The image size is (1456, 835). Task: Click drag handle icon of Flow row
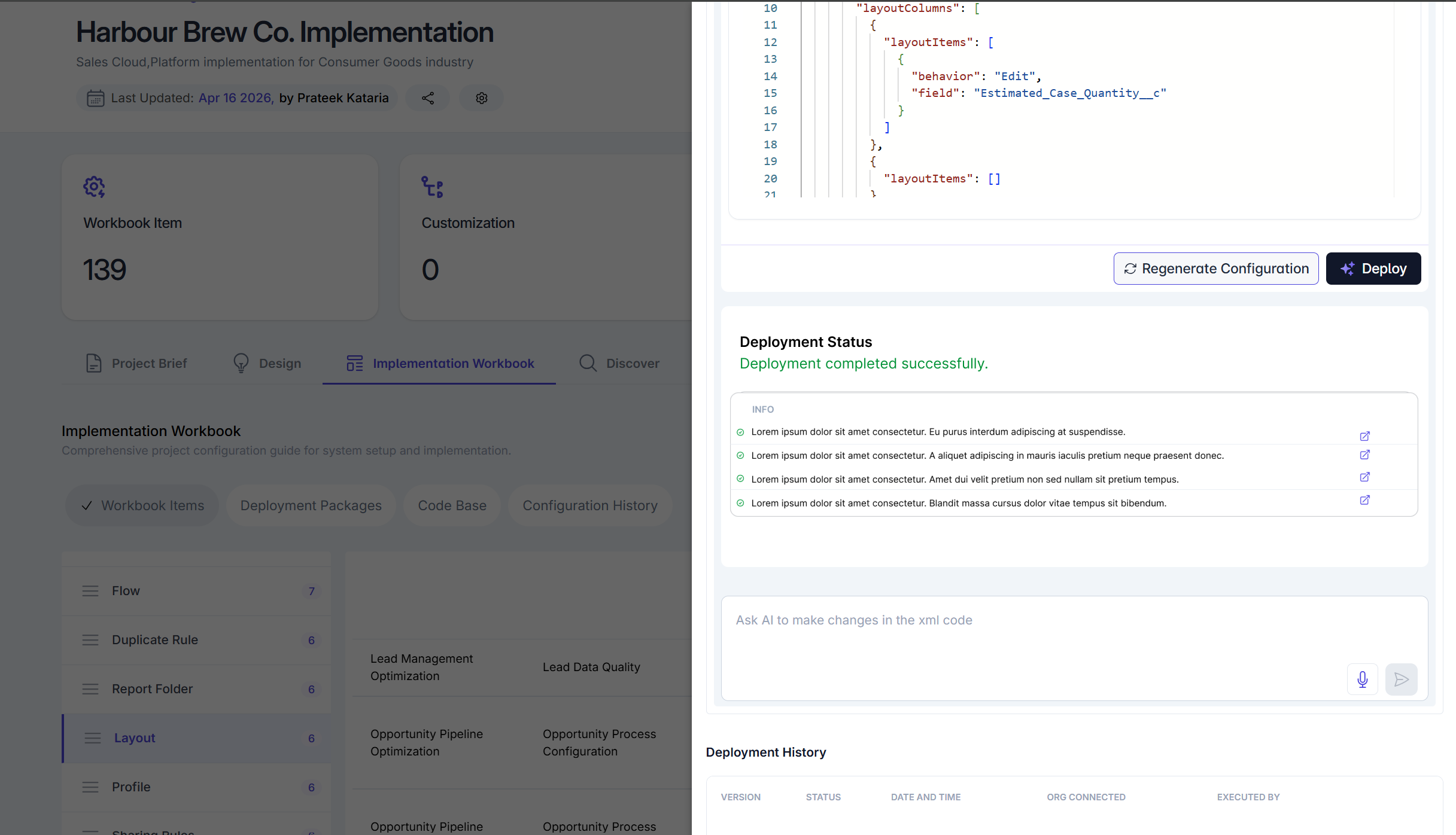point(90,591)
